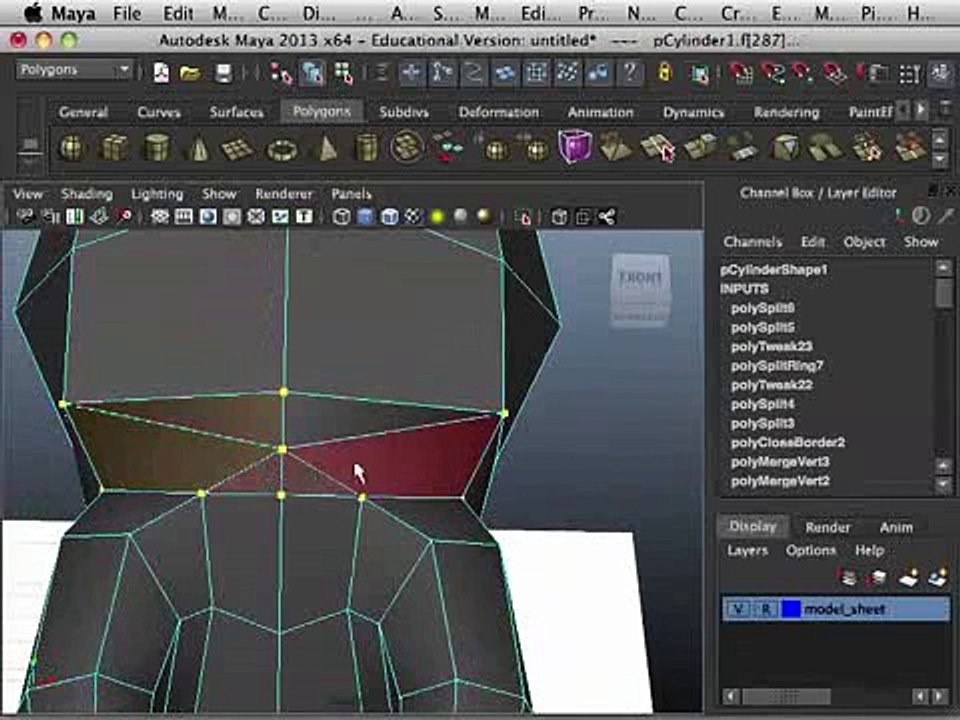Viewport: 960px width, 720px height.
Task: Toggle wireframe display cube icon
Action: pyautogui.click(x=342, y=217)
